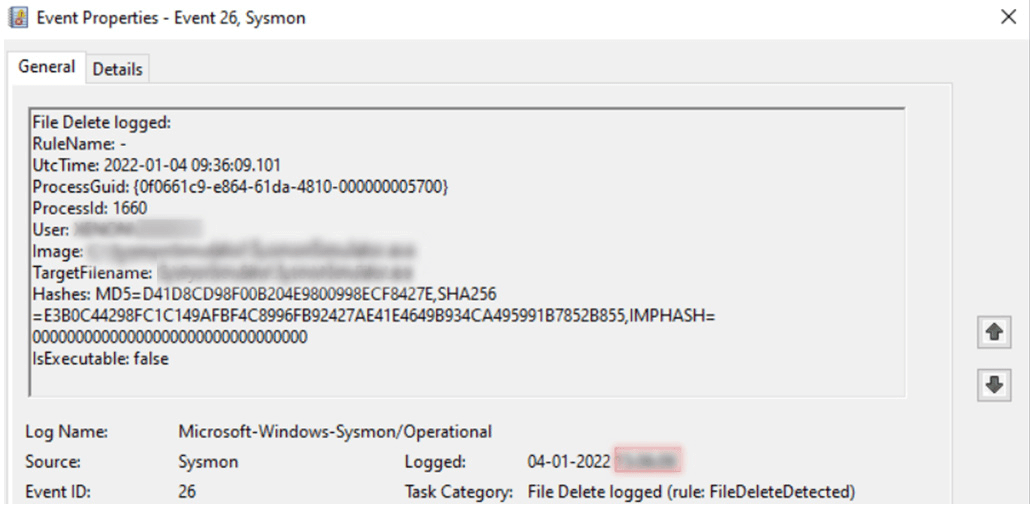Click the IsExecutable: false line
Screen dimensions: 1030x508
point(101,359)
